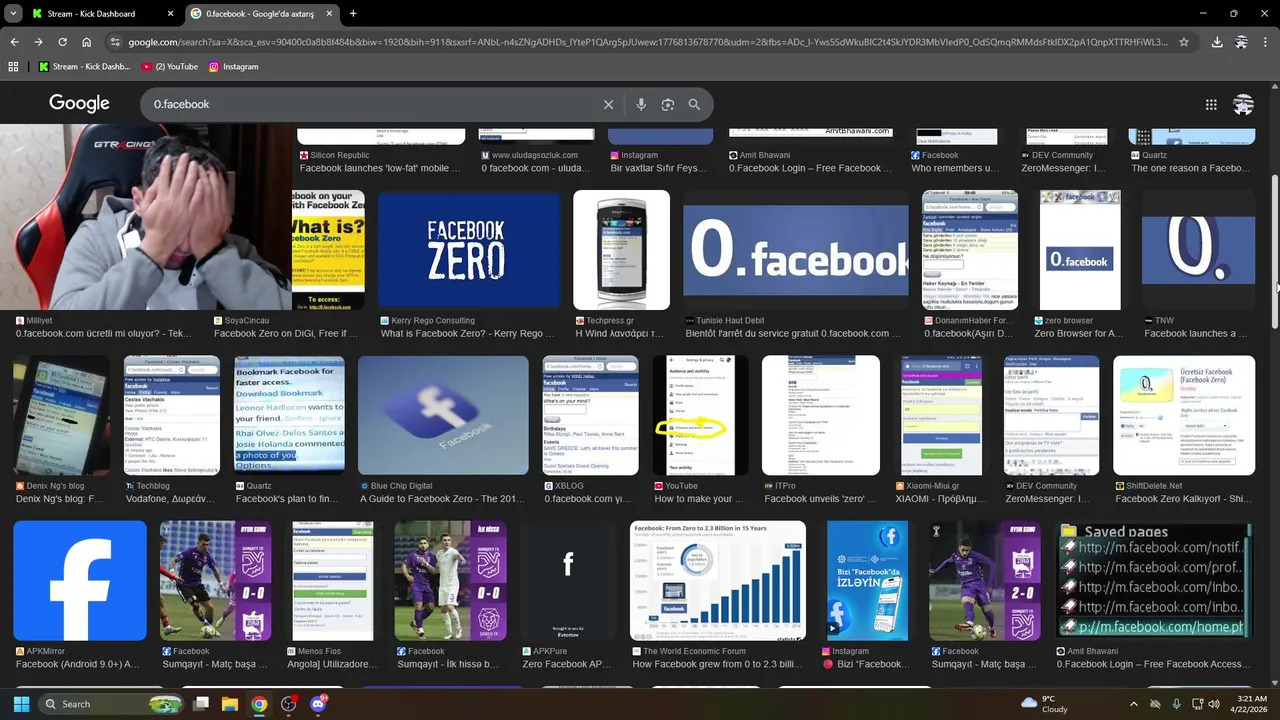The height and width of the screenshot is (720, 1280).
Task: Open the weather widget showing 9°C Cloudy
Action: pos(1045,704)
